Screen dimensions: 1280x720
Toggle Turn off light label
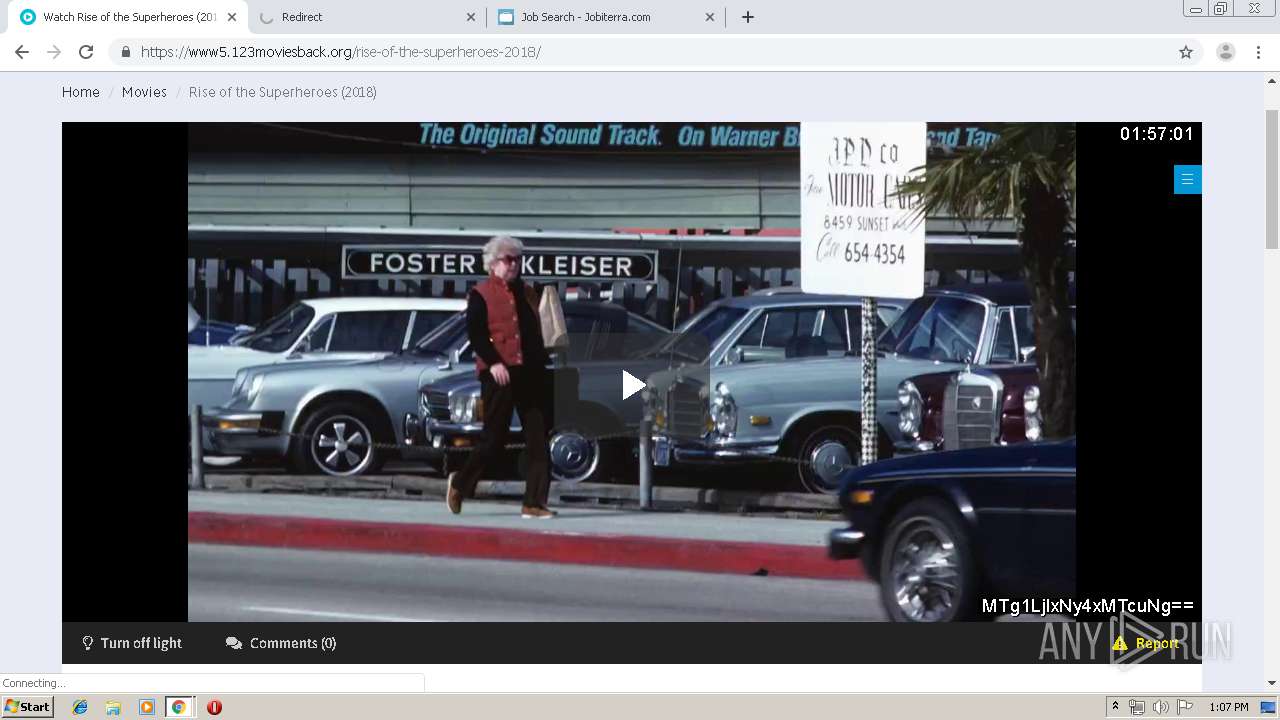141,643
